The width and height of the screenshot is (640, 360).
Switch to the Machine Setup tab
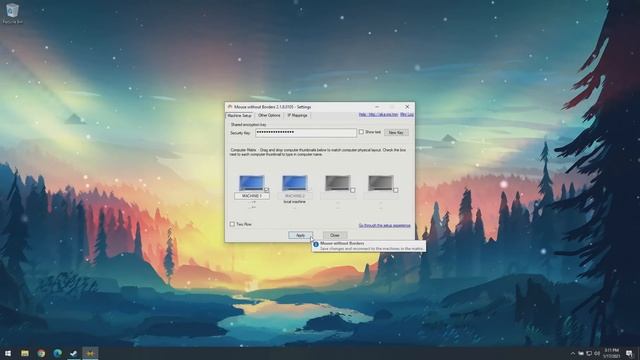click(240, 116)
